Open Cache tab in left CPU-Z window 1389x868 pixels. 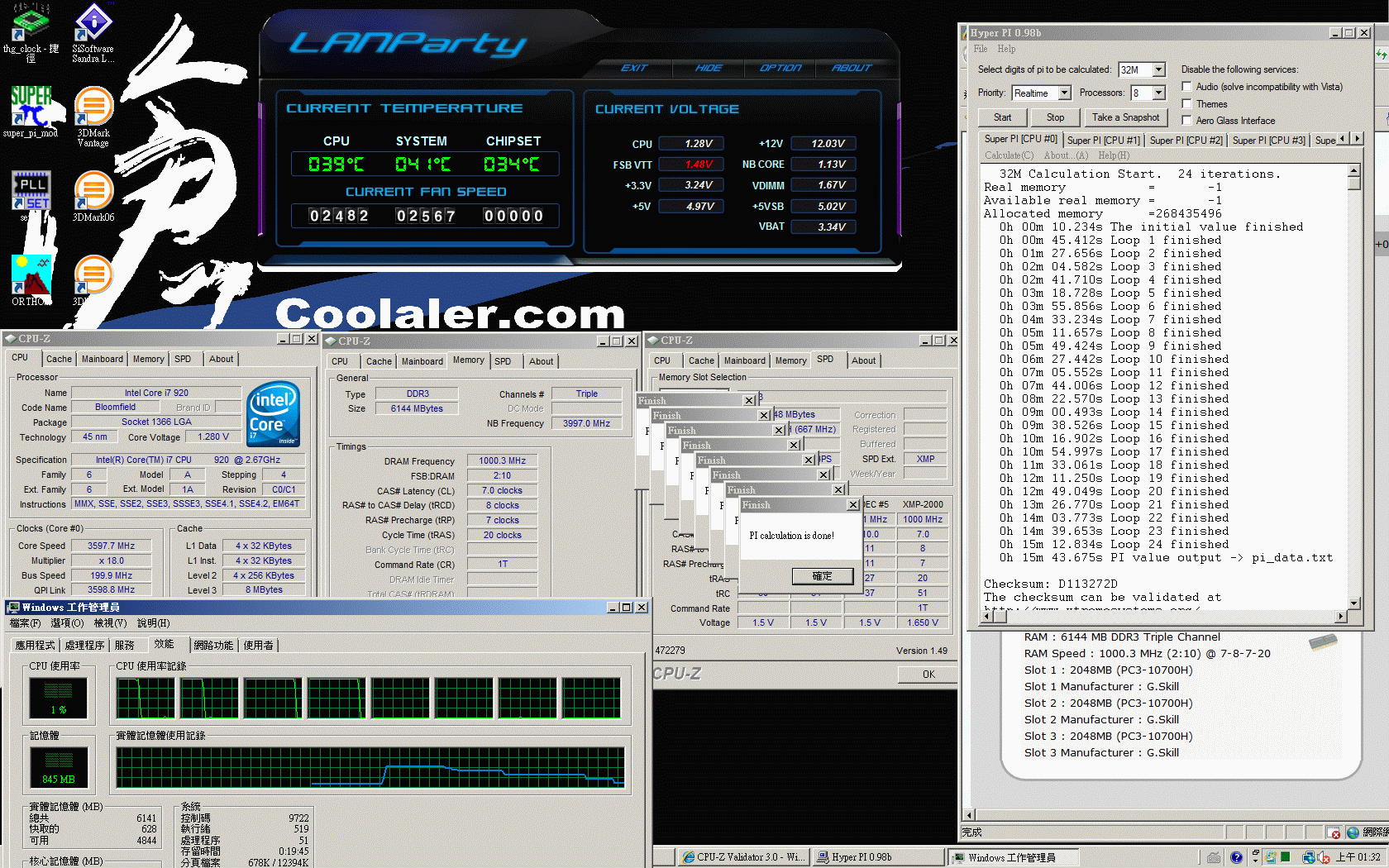click(59, 359)
